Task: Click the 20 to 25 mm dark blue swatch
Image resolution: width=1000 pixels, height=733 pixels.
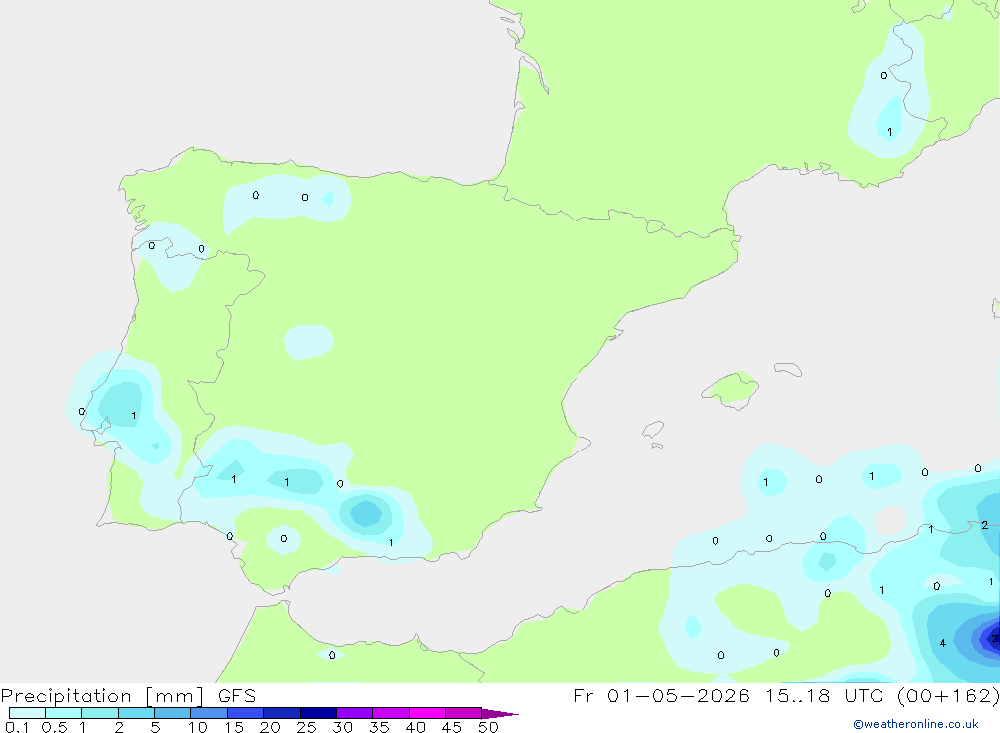Action: [x=281, y=713]
